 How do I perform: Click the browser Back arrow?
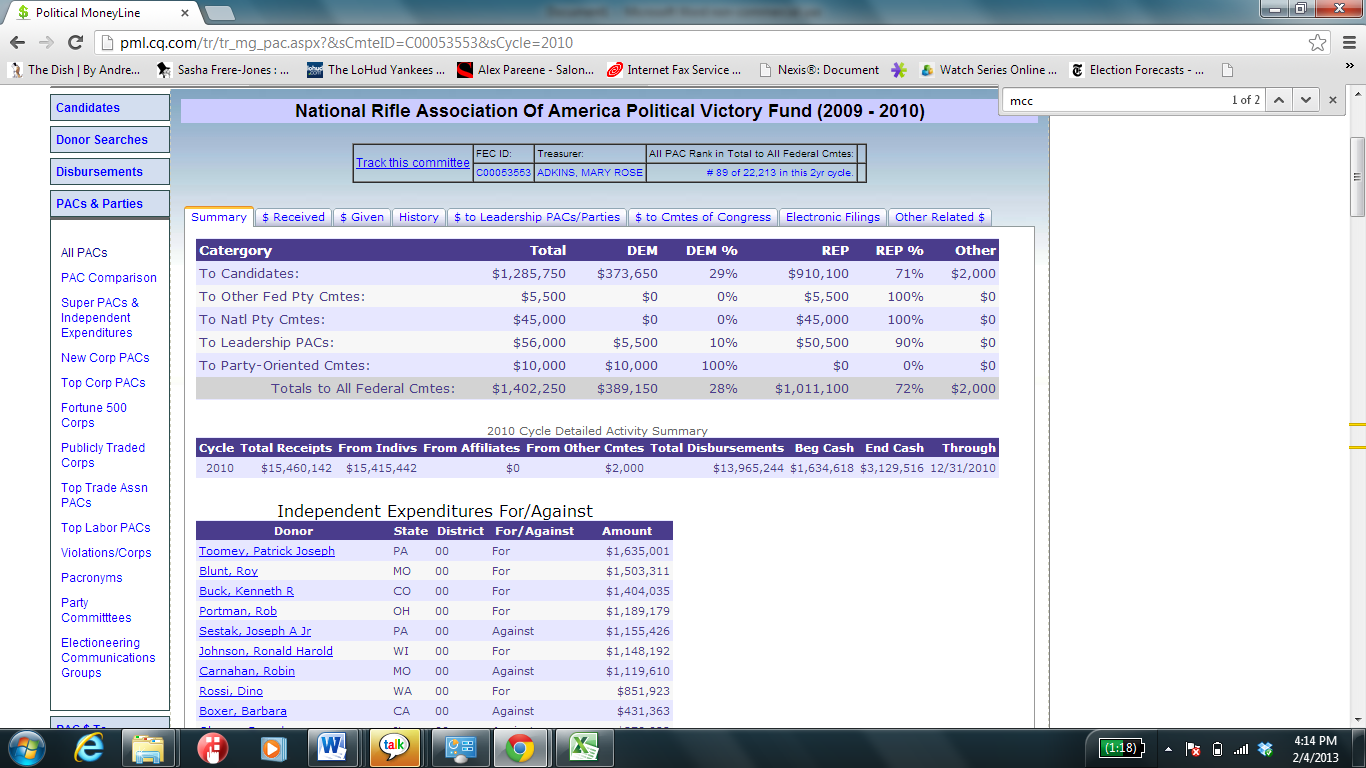17,43
